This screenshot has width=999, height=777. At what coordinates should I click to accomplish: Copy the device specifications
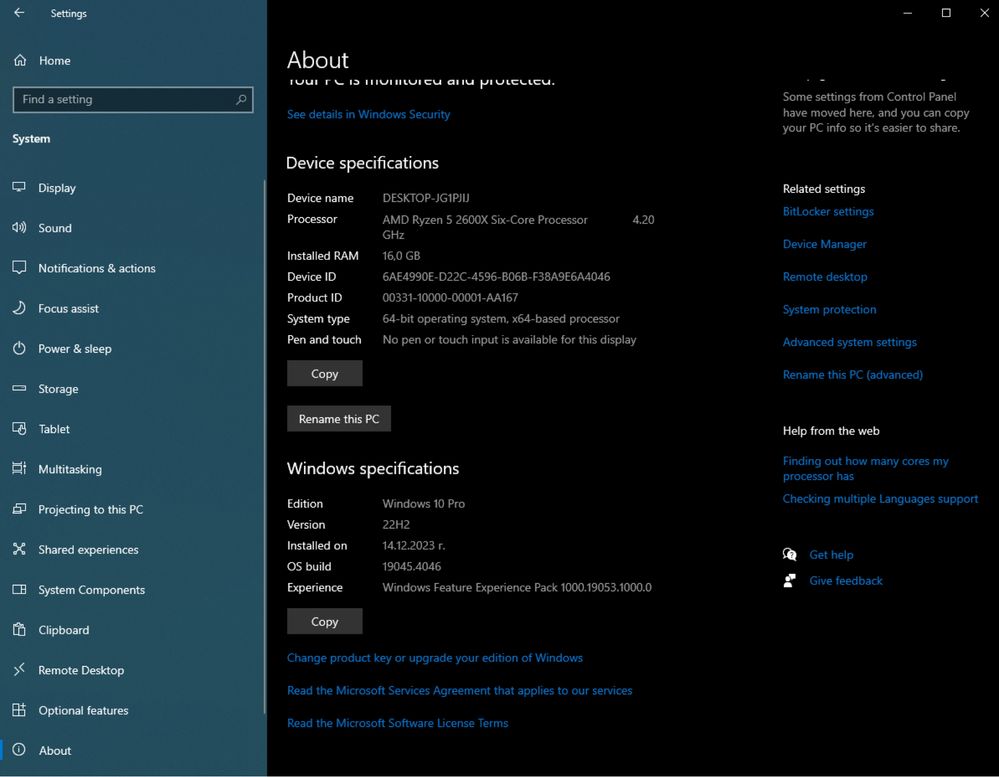[324, 373]
